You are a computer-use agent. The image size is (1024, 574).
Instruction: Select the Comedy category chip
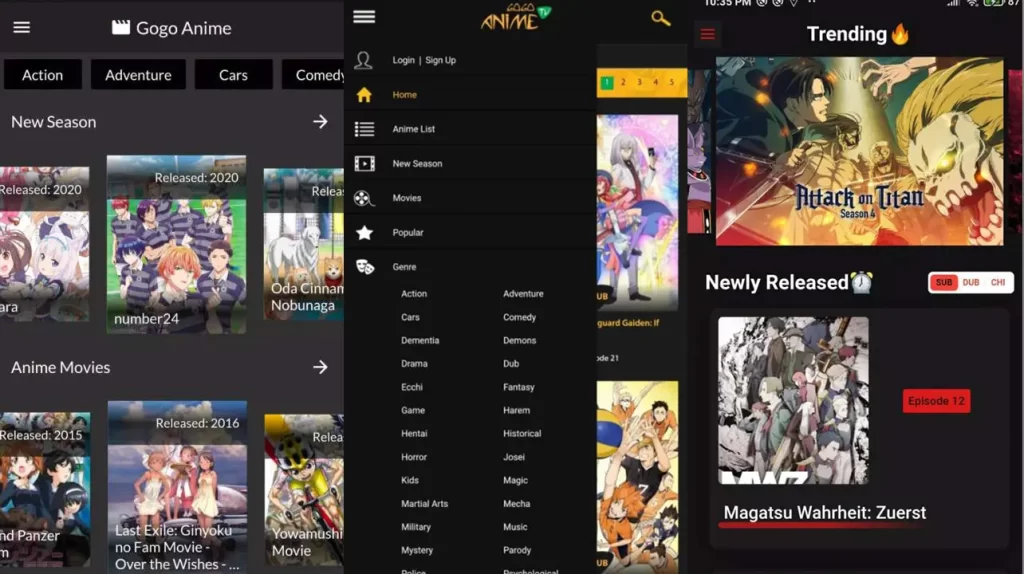pyautogui.click(x=313, y=75)
